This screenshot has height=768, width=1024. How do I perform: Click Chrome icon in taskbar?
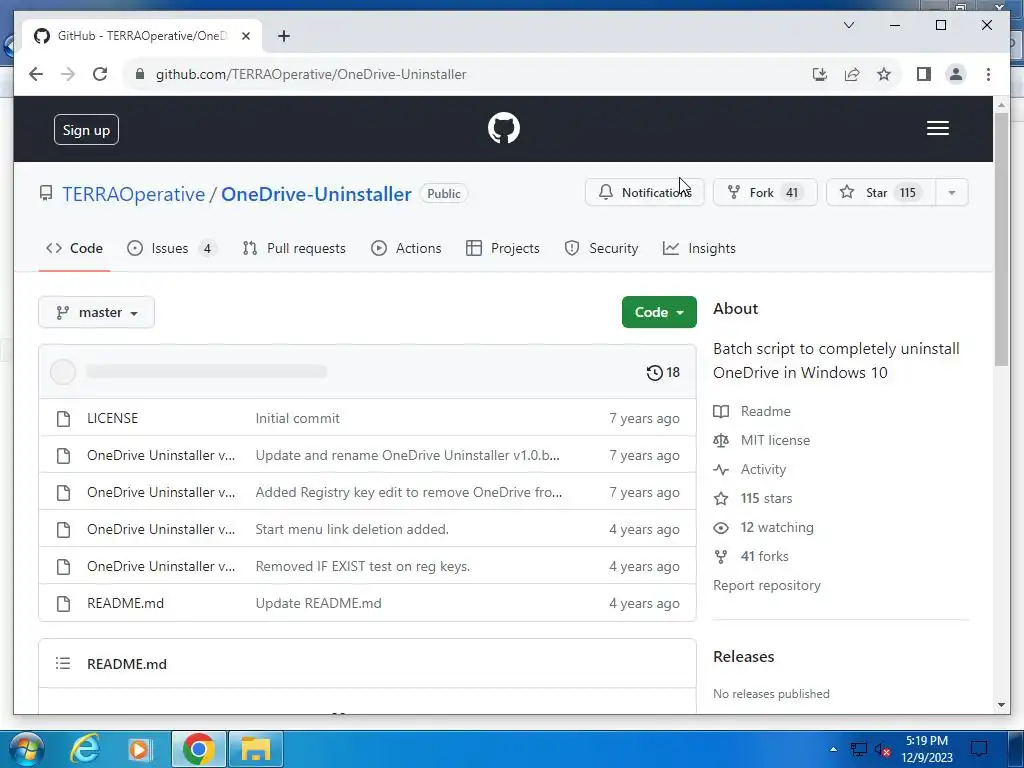(199, 748)
